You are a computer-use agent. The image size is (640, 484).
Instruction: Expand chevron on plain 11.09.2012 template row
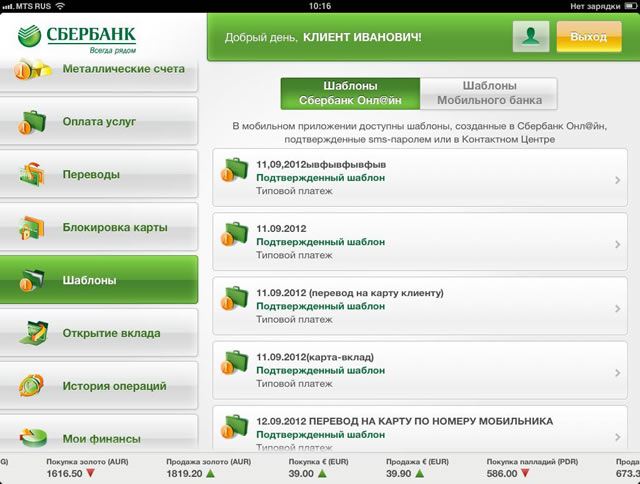point(618,244)
